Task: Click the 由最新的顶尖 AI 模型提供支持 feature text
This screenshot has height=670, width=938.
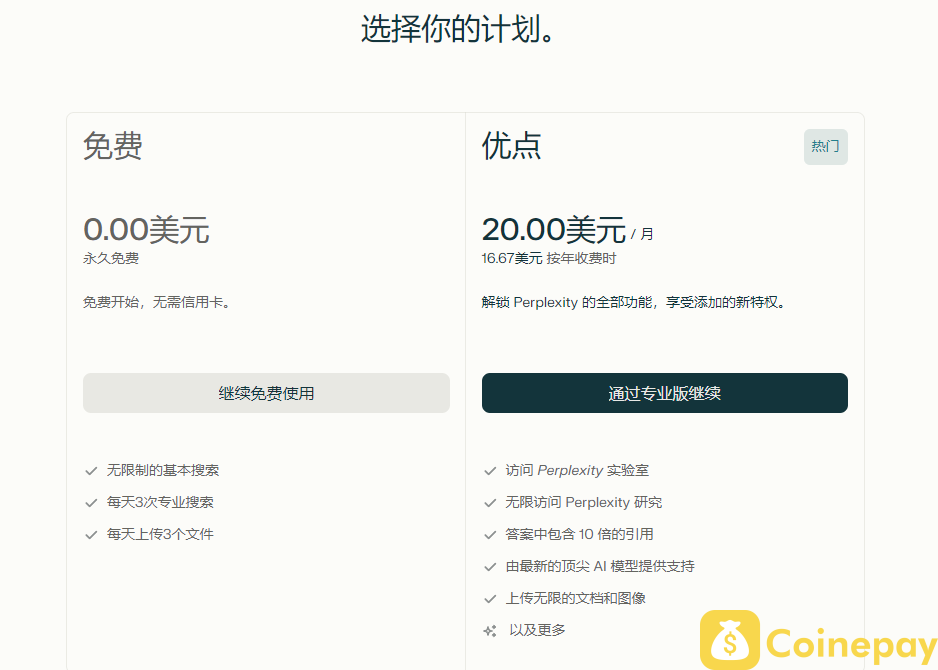Action: [x=600, y=566]
